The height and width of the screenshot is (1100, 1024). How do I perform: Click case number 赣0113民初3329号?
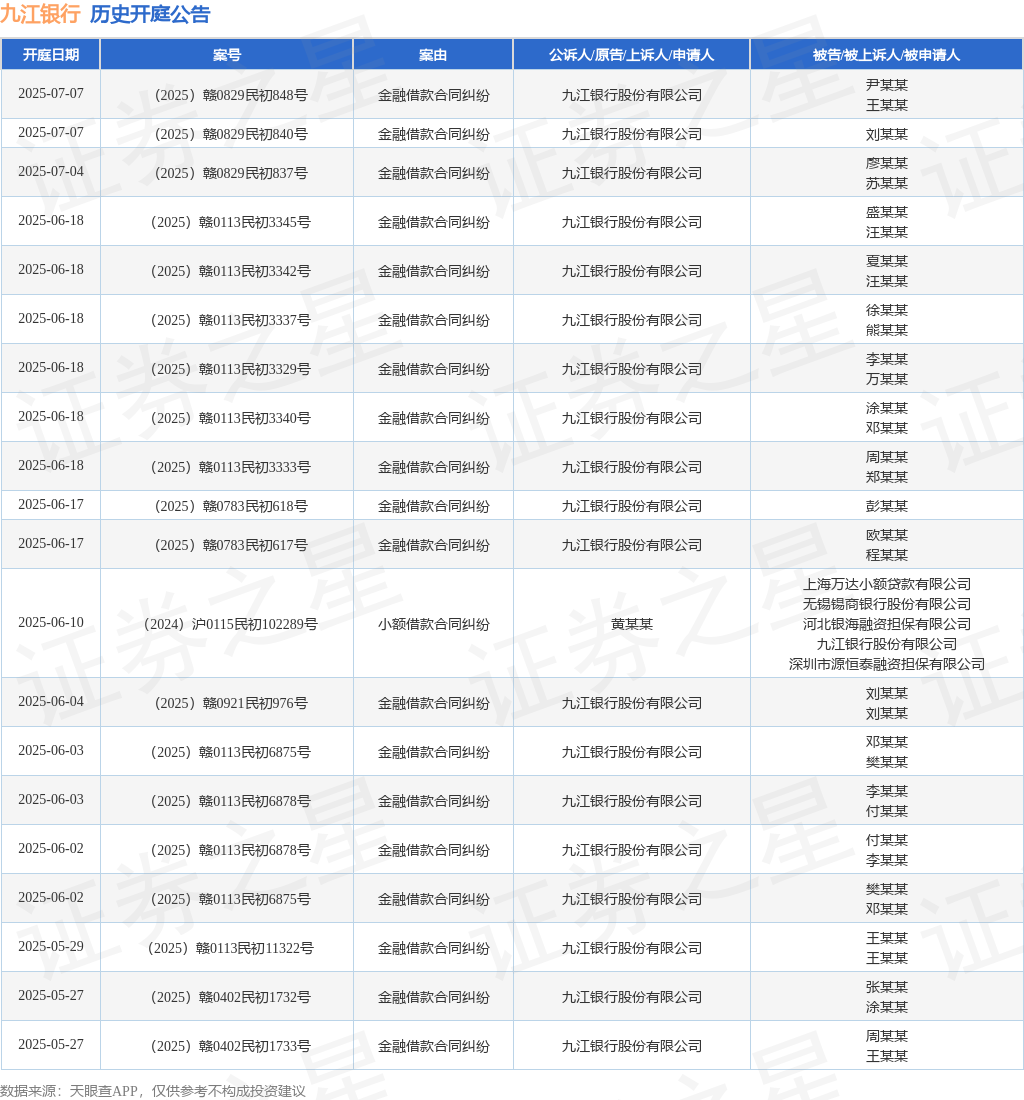[230, 370]
